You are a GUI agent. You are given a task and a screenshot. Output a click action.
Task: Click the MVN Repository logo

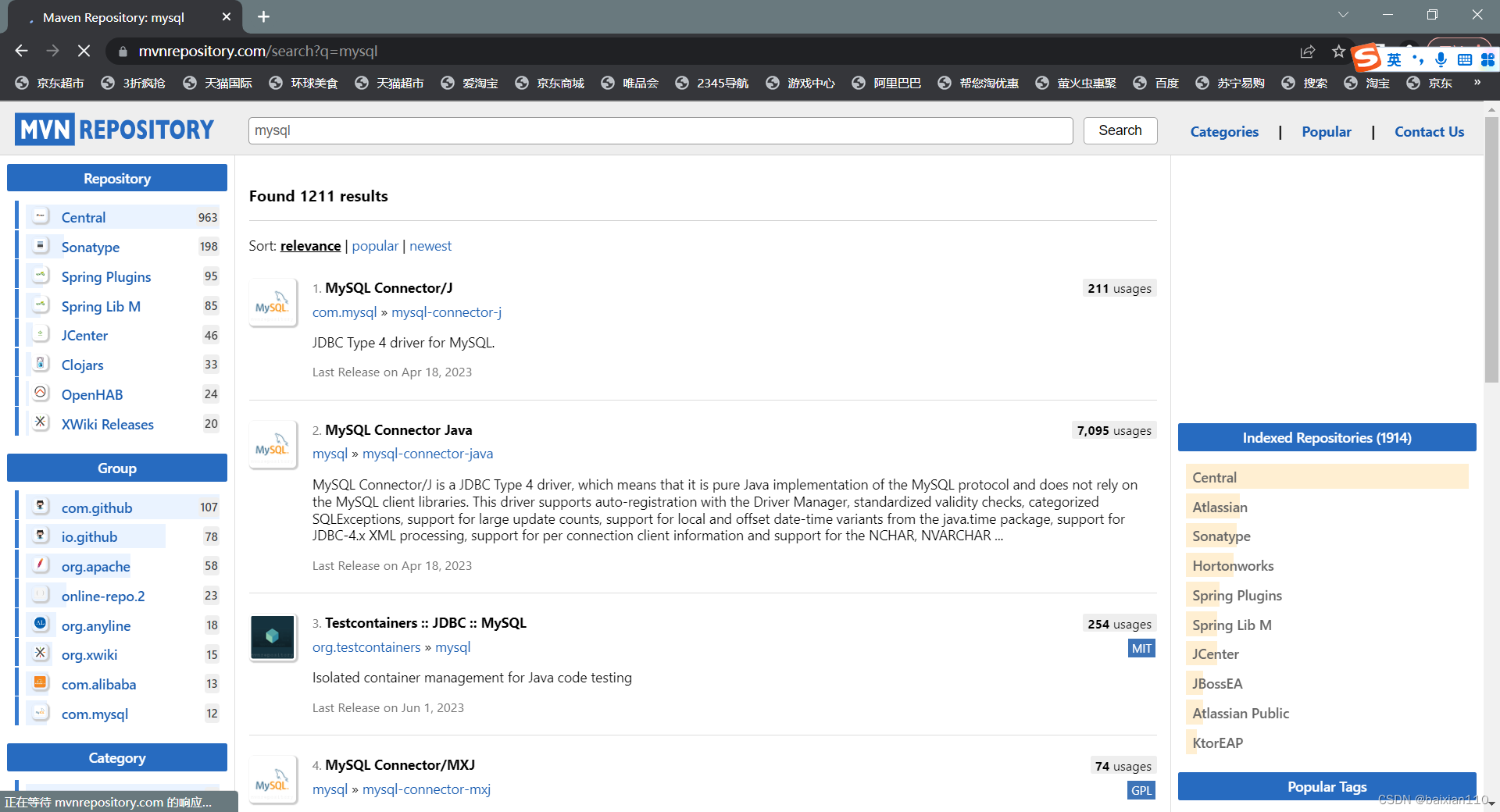pyautogui.click(x=114, y=130)
